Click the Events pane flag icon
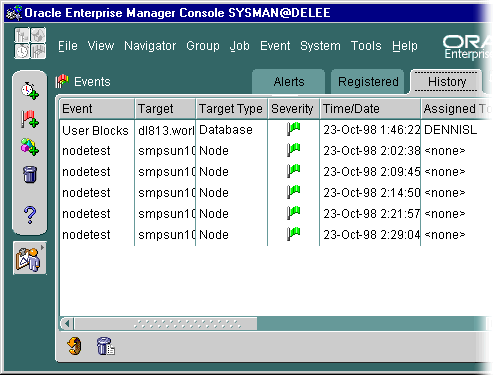 coord(62,81)
